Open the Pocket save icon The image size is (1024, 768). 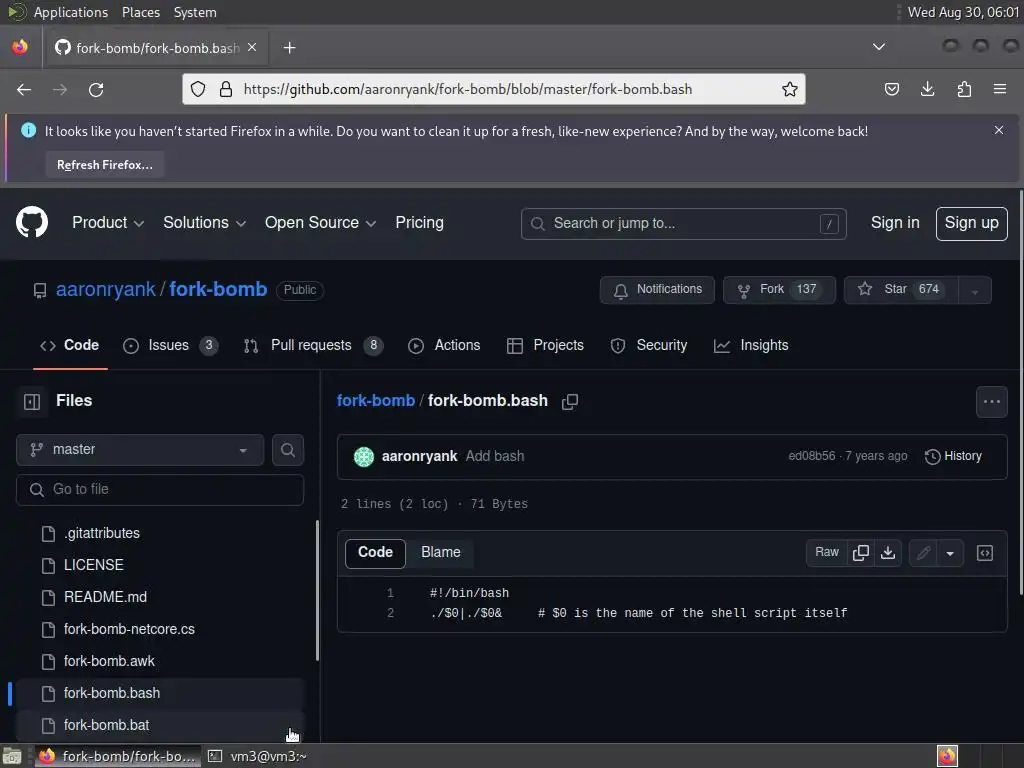point(891,89)
